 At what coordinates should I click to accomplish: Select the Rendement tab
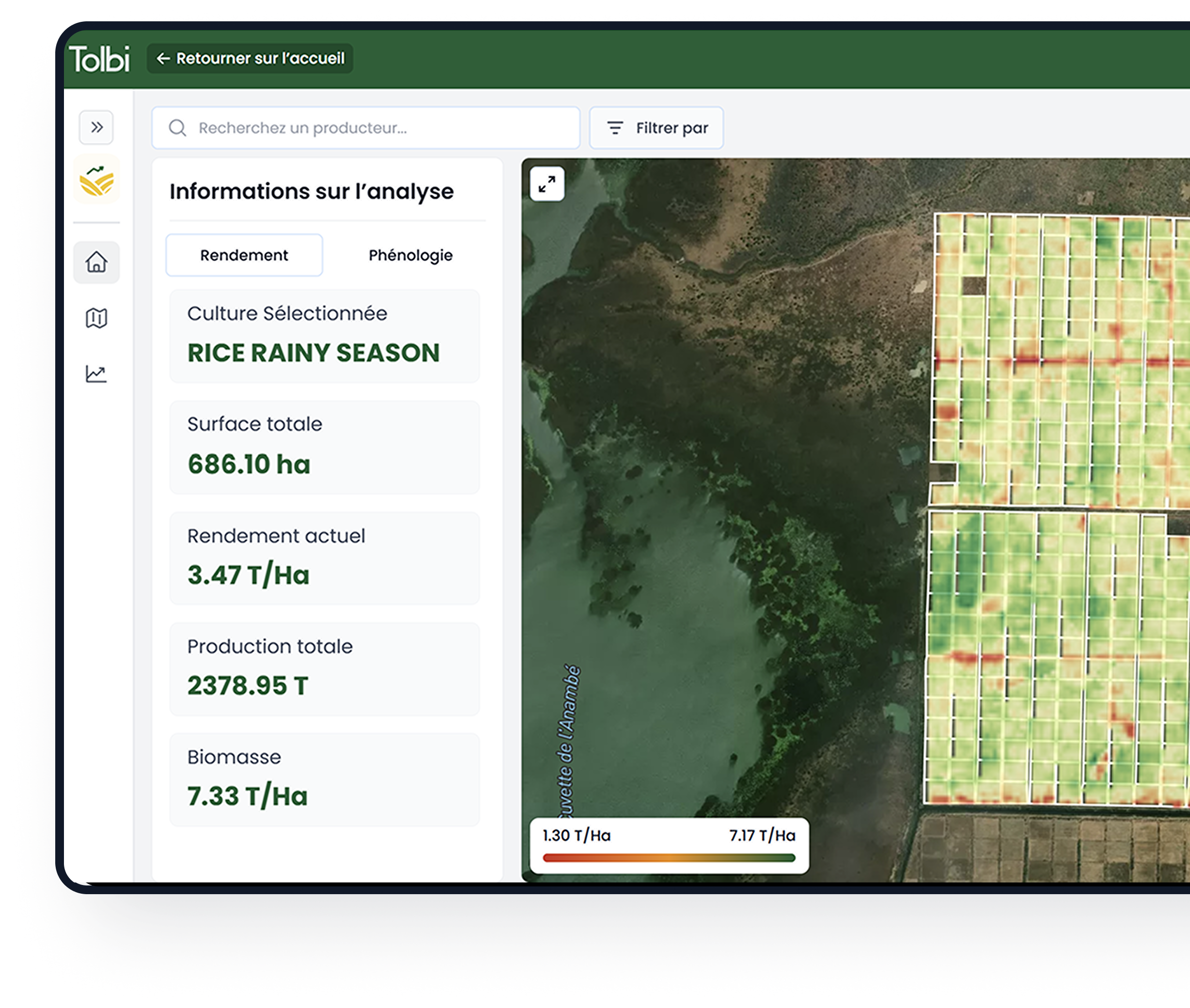(244, 255)
